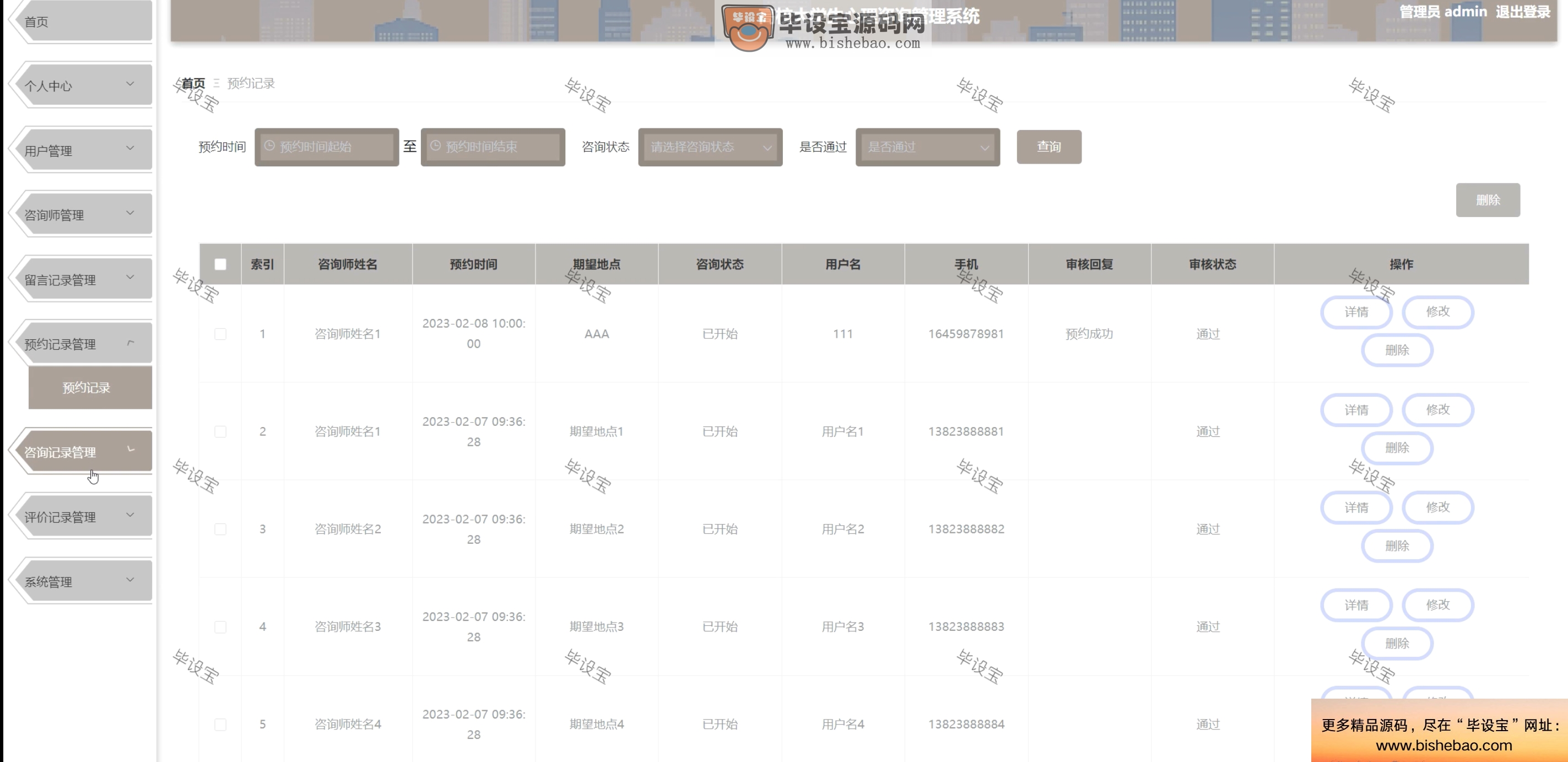Click the 2023-02-08 10:00:00 time cell
The height and width of the screenshot is (762, 1568).
474,333
